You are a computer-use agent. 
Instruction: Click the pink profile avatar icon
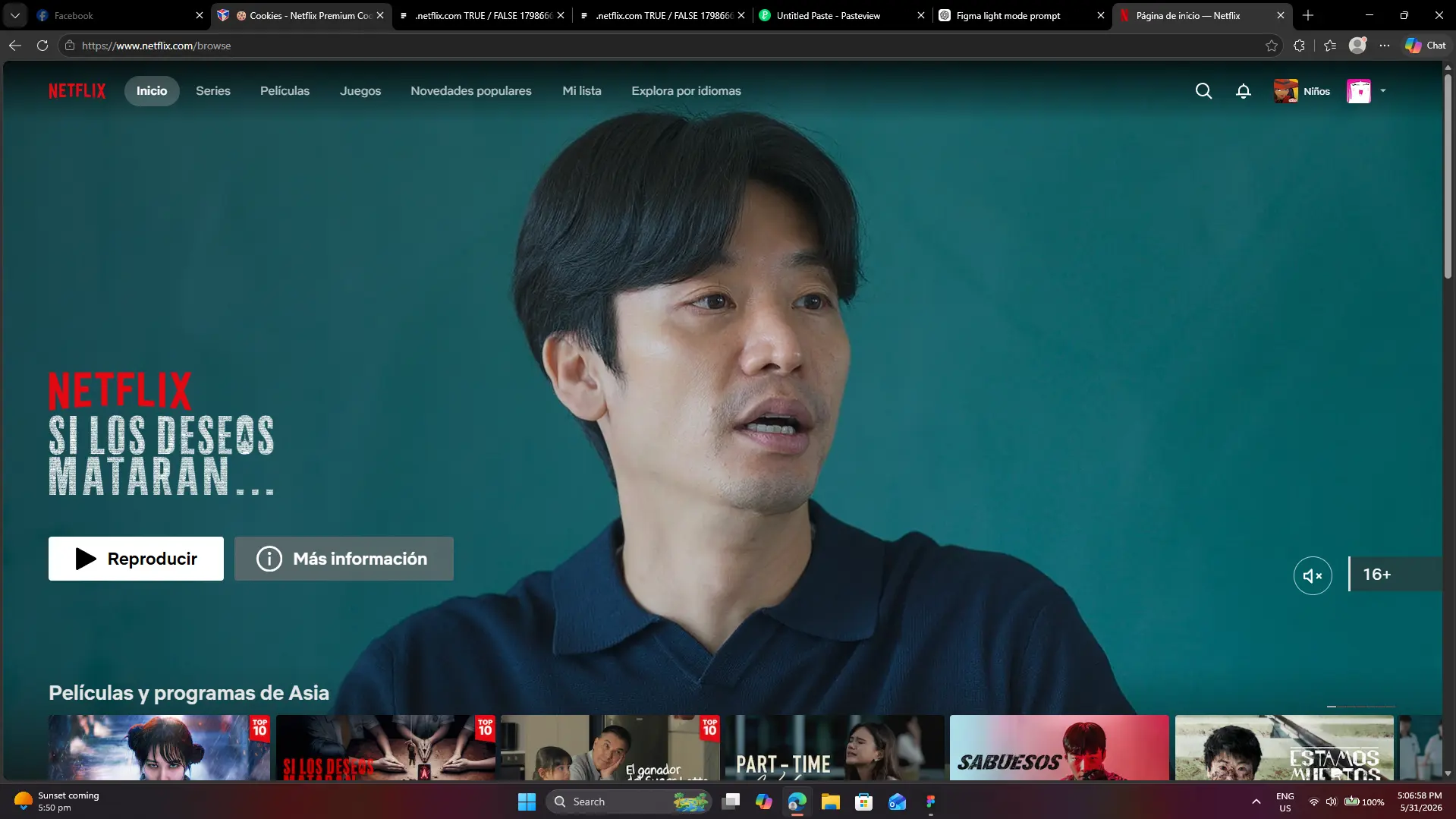point(1358,91)
